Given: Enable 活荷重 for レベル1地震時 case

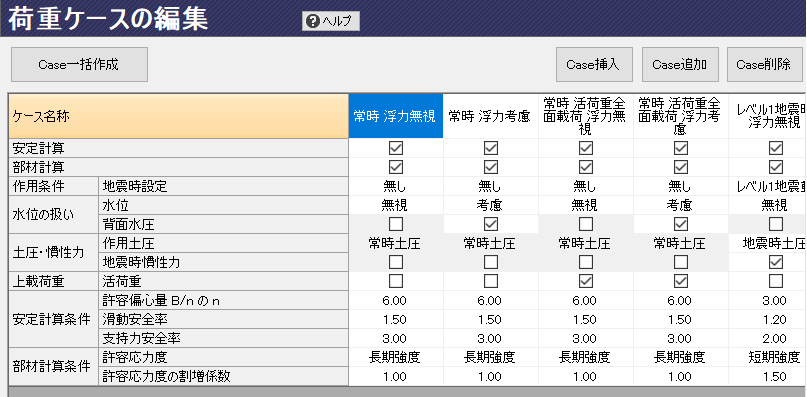Looking at the screenshot, I should (x=776, y=281).
